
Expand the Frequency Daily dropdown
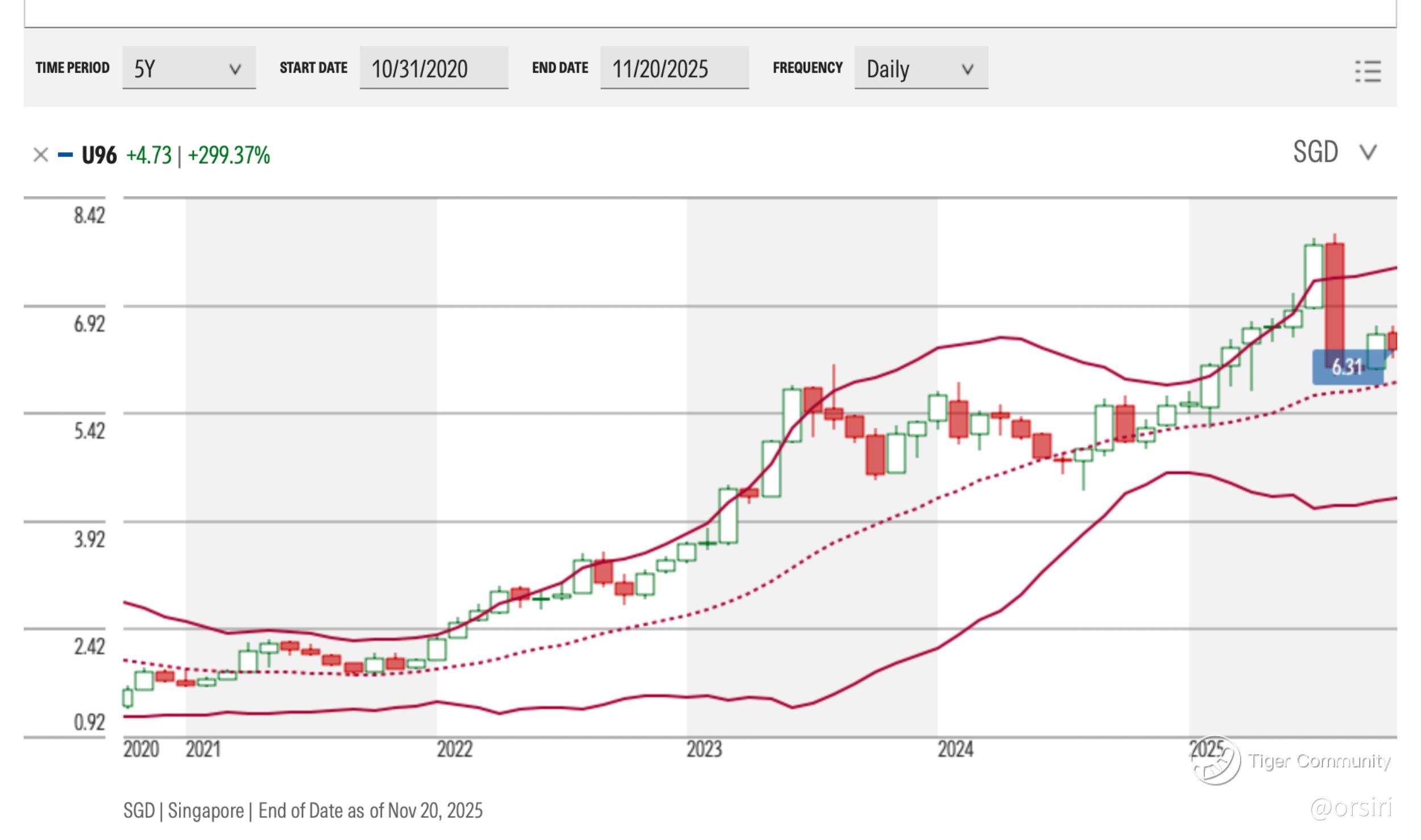921,68
